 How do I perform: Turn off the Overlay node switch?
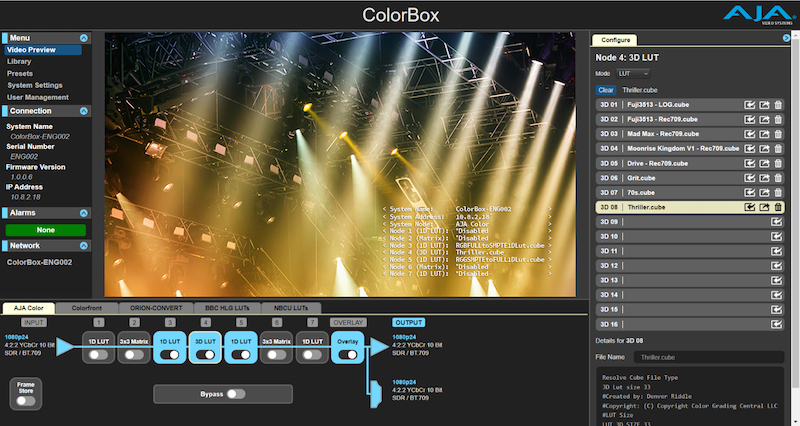point(348,355)
